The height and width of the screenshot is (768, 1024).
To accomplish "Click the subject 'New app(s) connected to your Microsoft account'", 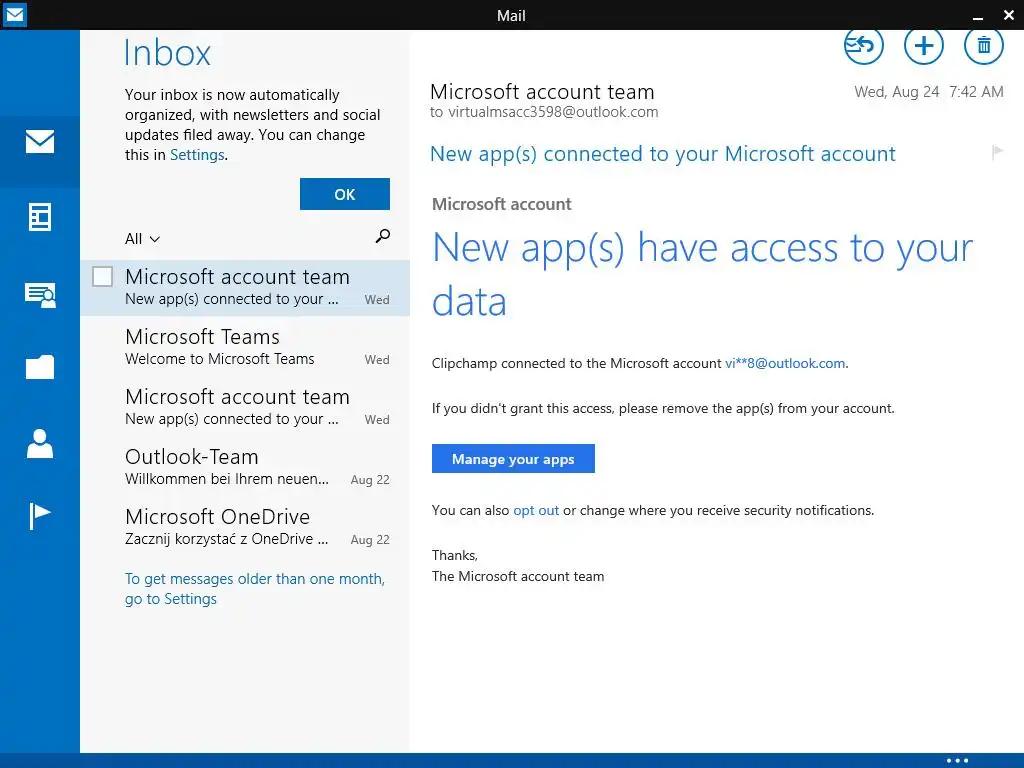I will point(663,153).
